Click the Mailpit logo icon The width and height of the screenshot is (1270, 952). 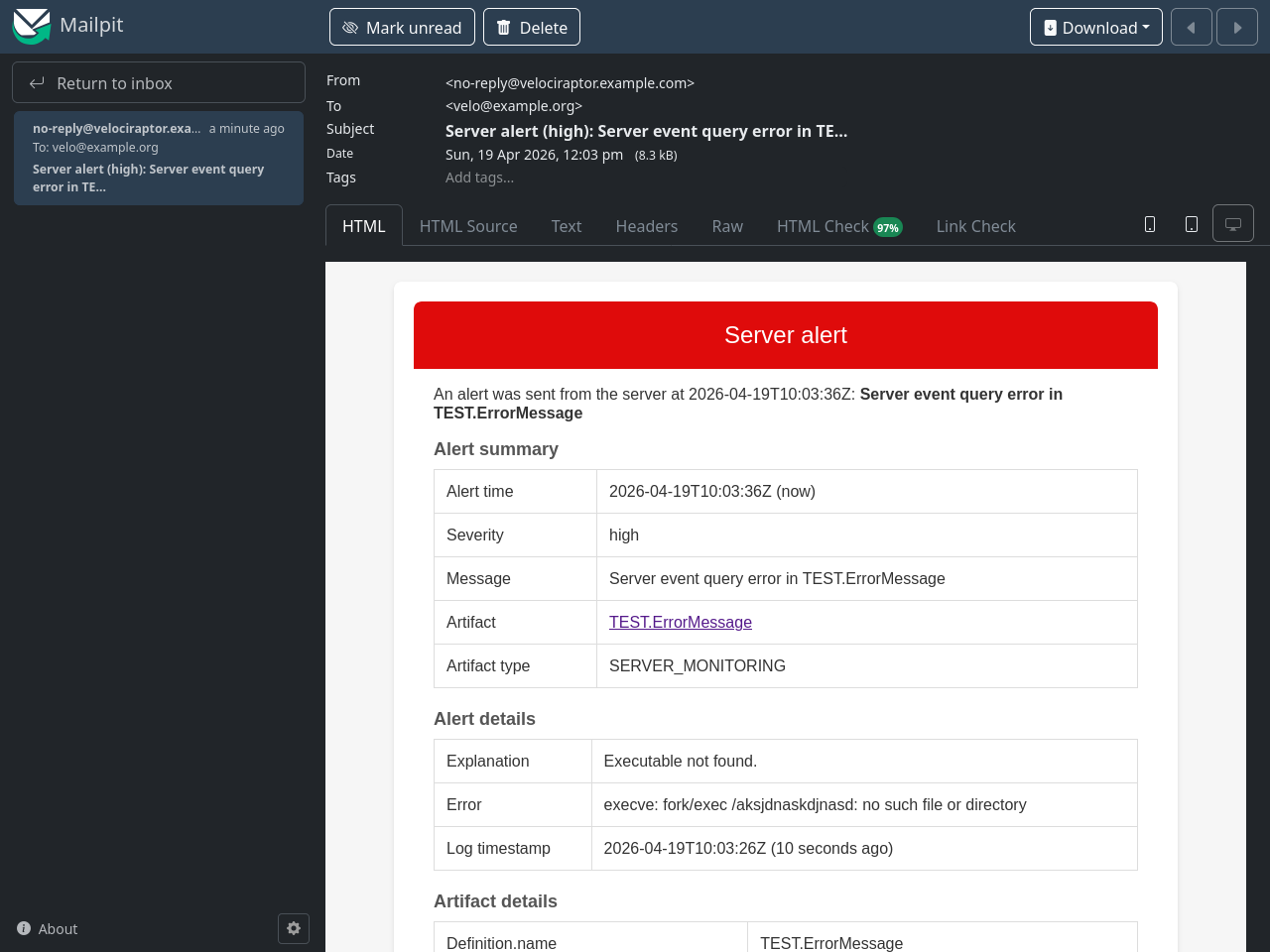coord(31,26)
